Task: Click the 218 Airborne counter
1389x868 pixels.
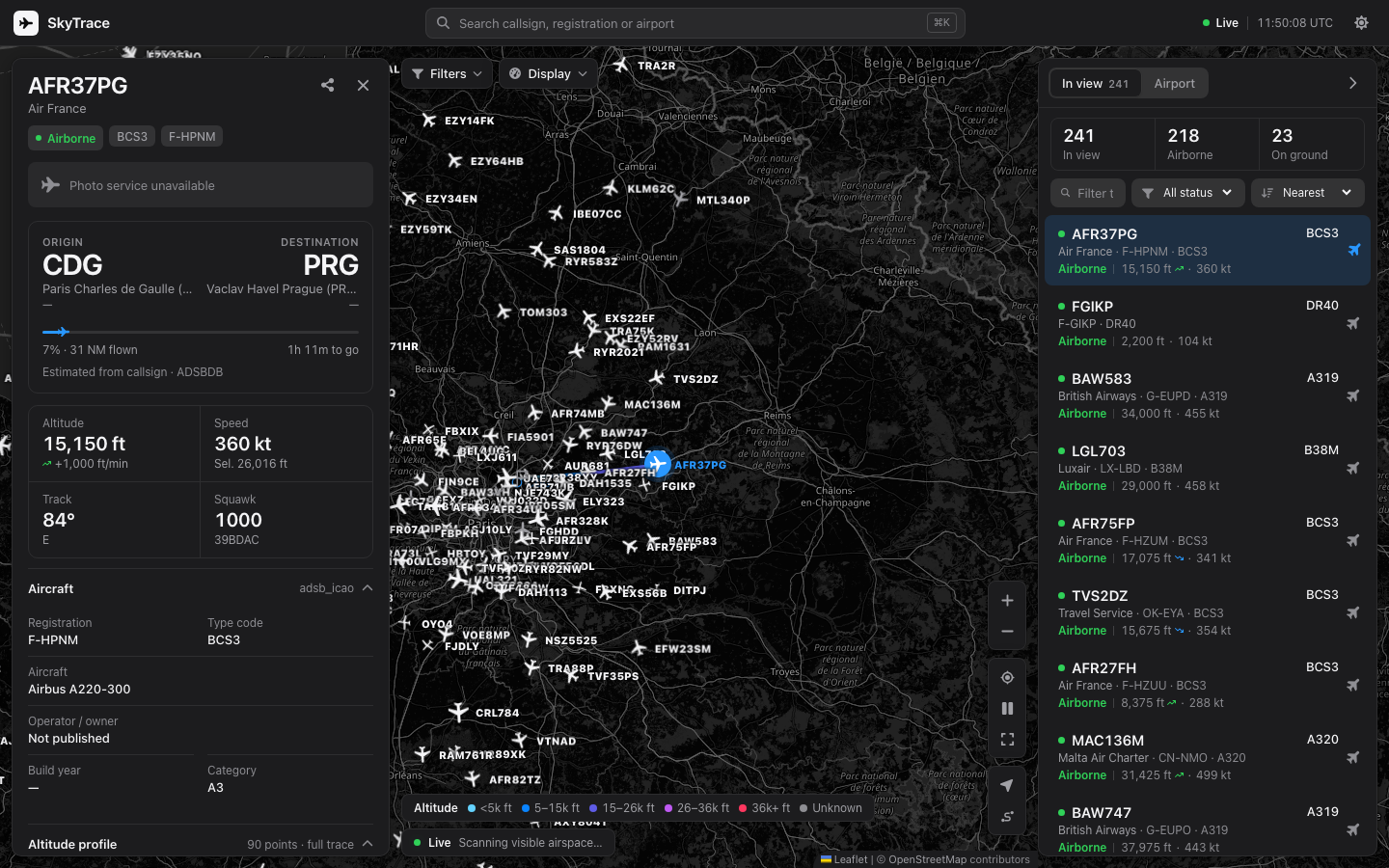Action: (1207, 144)
